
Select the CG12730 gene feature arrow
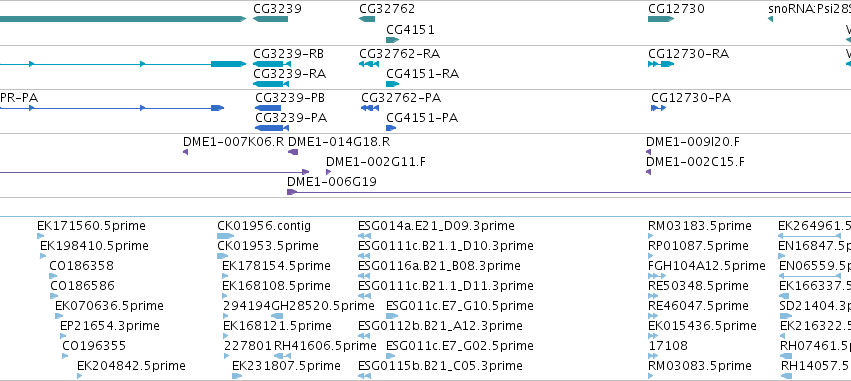[661, 19]
